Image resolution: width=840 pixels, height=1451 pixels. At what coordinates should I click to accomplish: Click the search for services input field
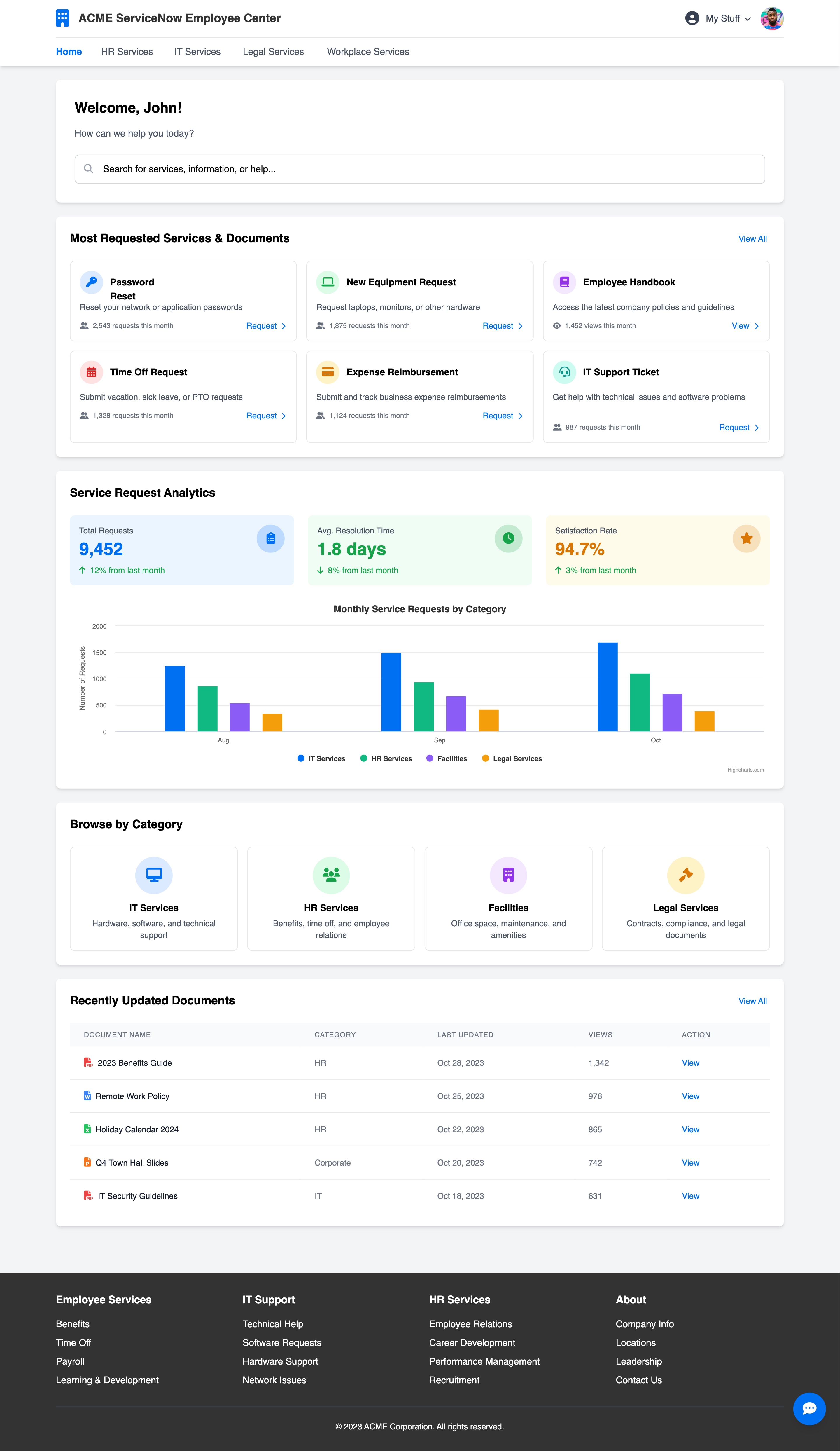click(x=419, y=169)
